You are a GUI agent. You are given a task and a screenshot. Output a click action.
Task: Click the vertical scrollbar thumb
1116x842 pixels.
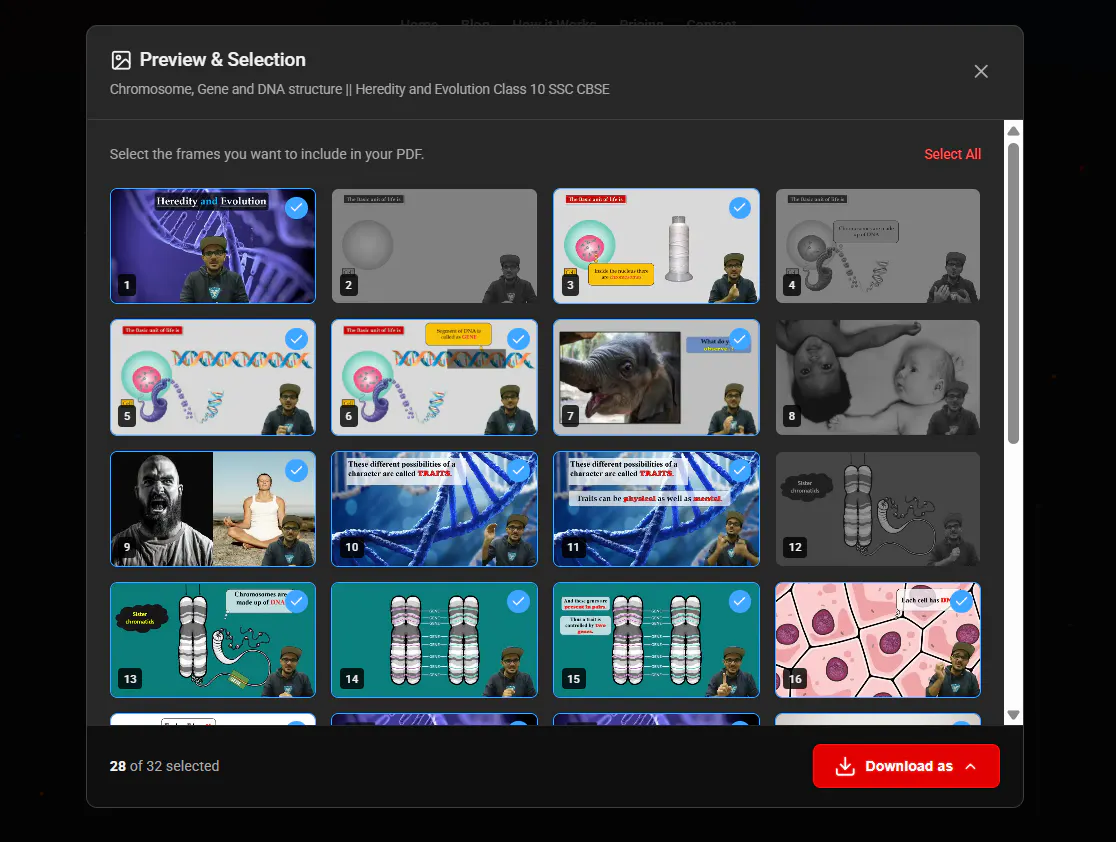[x=1014, y=293]
